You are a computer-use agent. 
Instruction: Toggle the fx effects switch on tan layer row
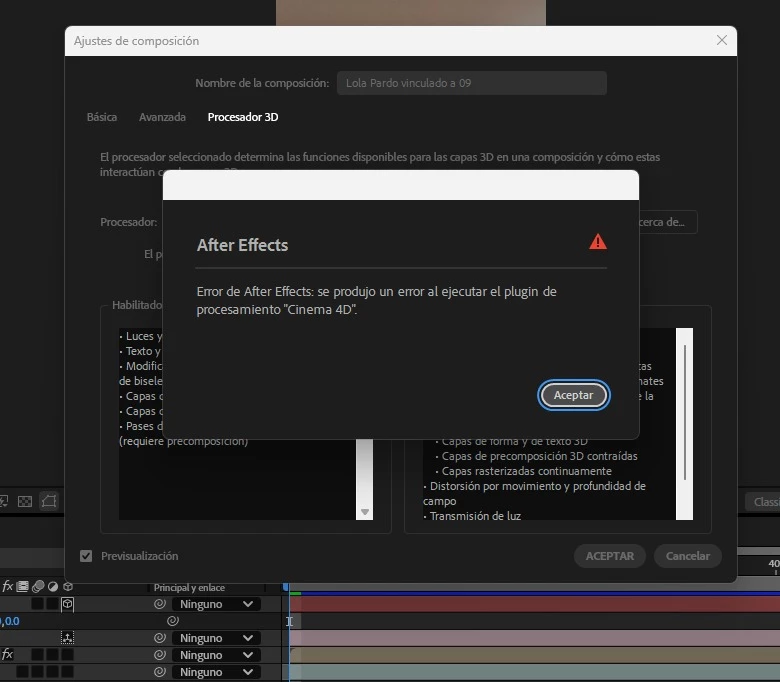click(x=7, y=654)
